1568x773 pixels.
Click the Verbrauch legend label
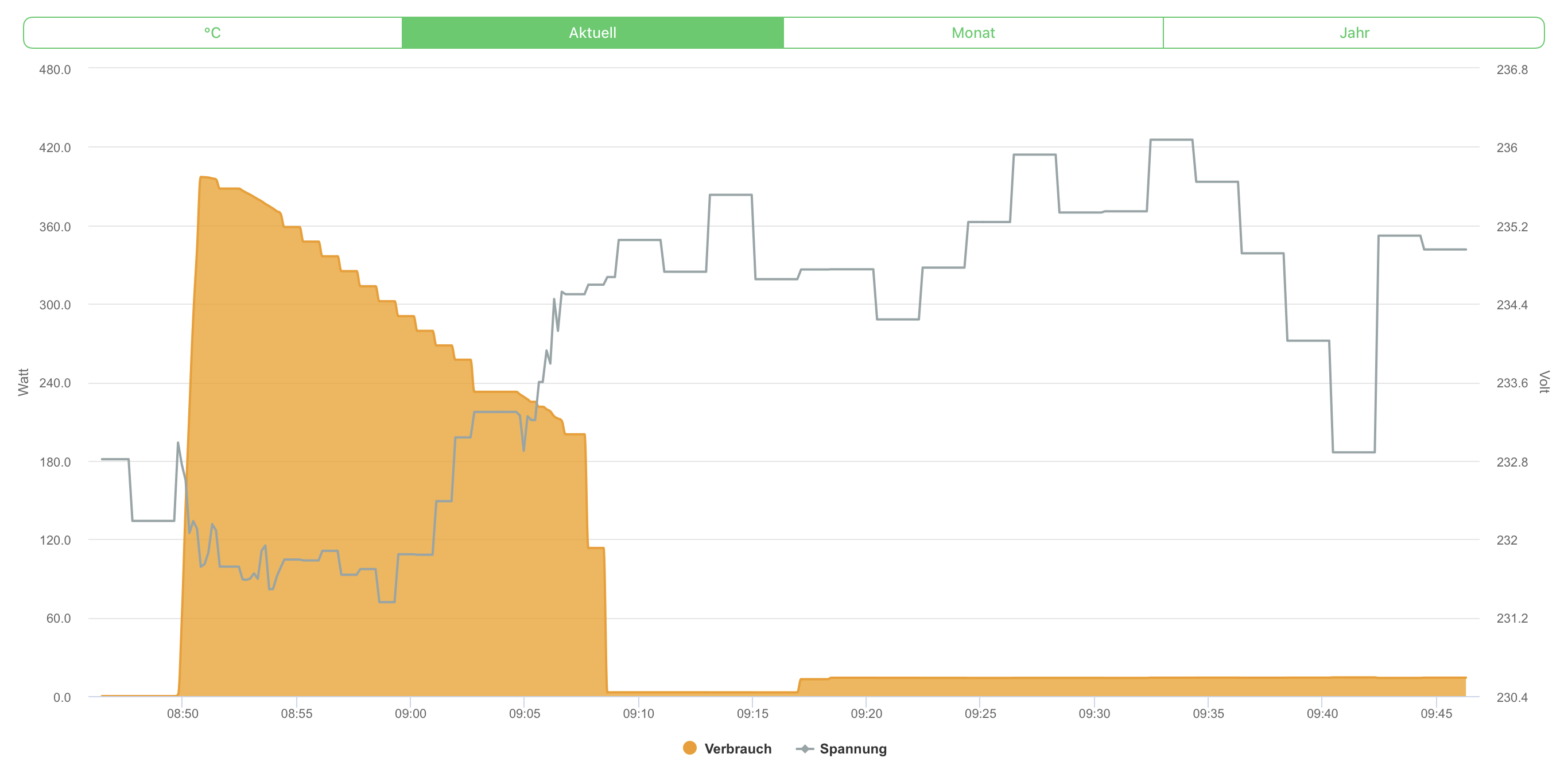click(737, 749)
